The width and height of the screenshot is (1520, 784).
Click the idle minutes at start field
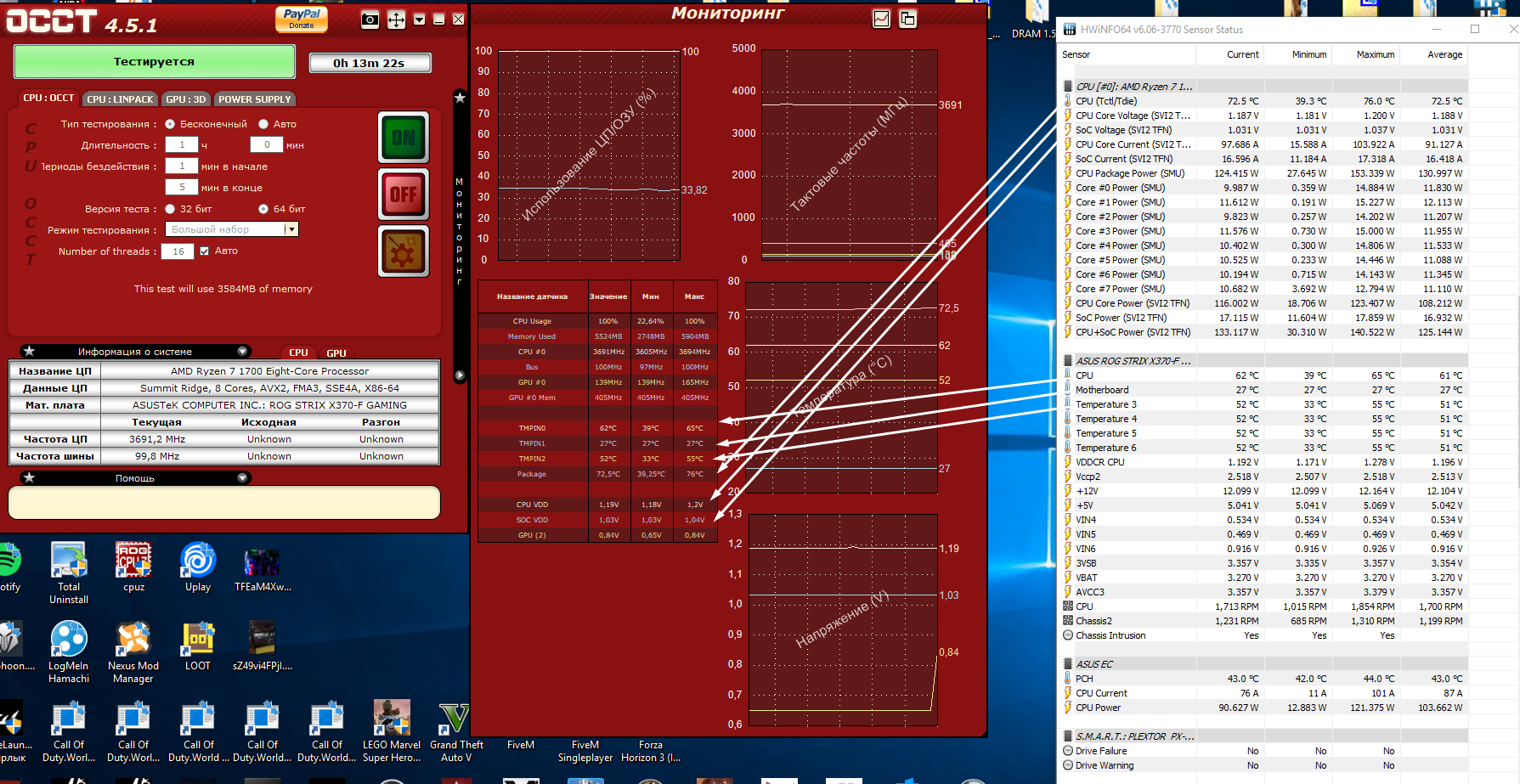click(x=182, y=166)
